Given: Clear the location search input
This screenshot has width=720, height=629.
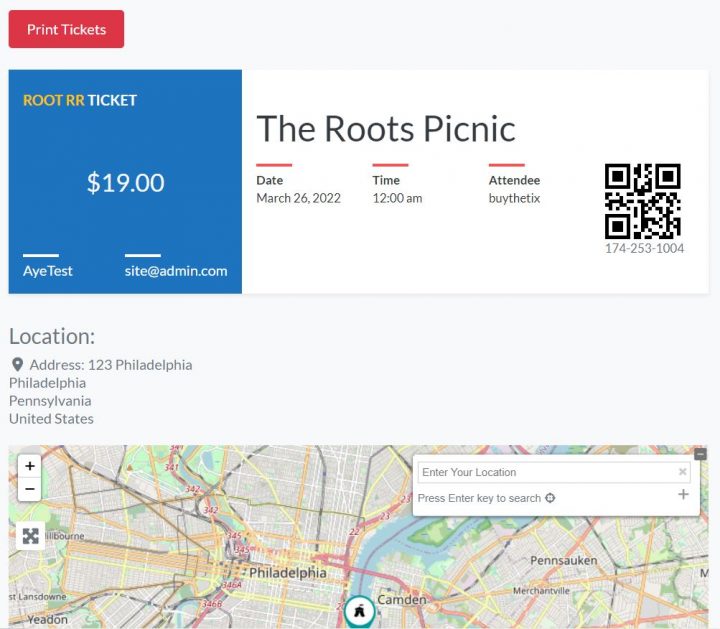Looking at the screenshot, I should (683, 472).
